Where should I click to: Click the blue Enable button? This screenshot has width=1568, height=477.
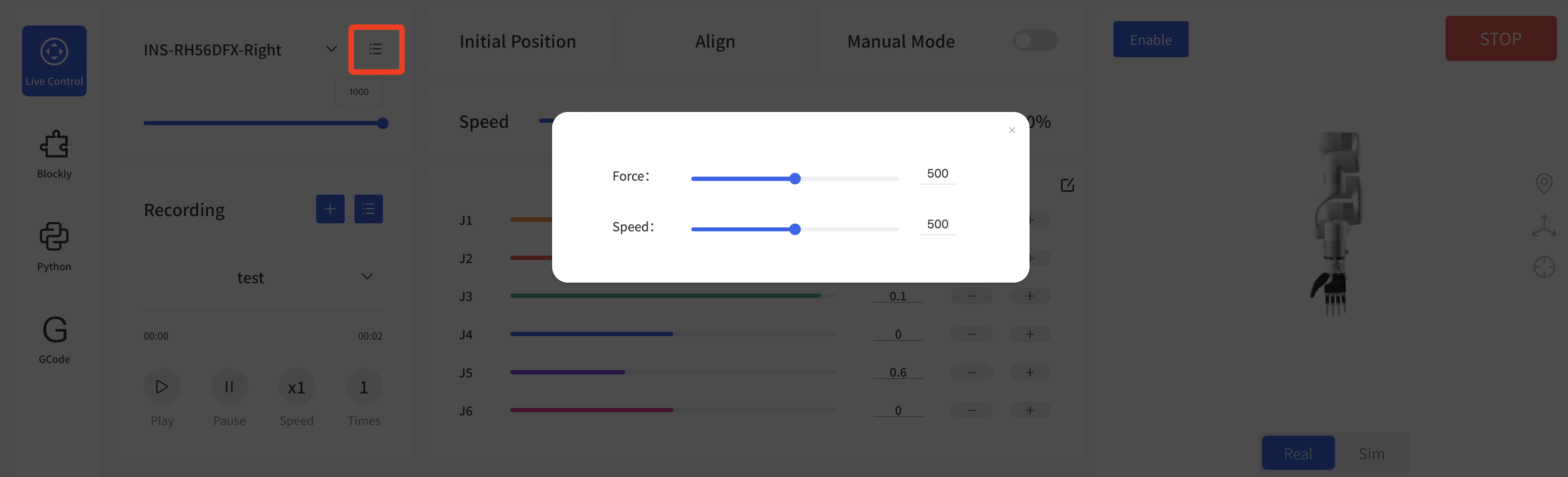(x=1151, y=39)
